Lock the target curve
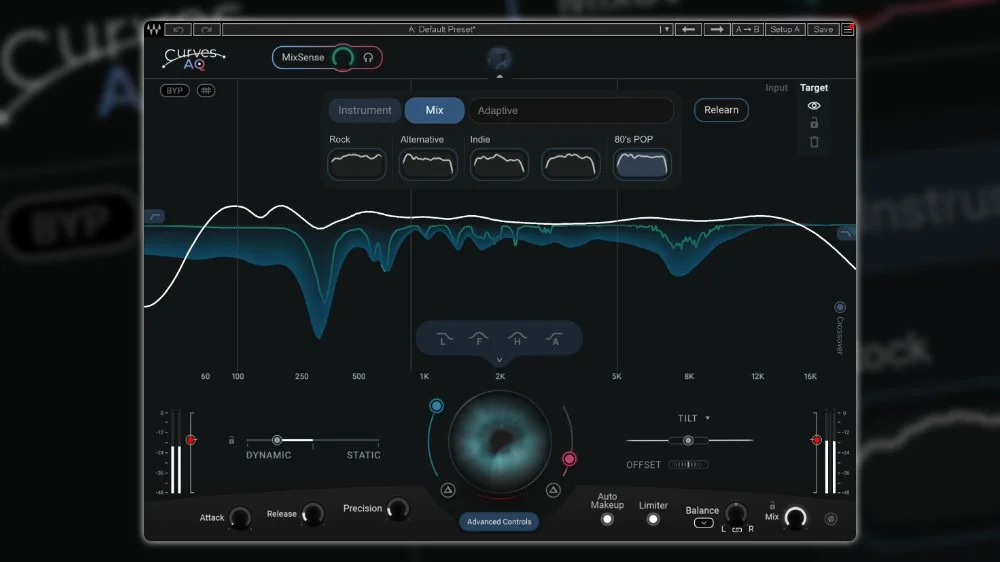Image resolution: width=1000 pixels, height=562 pixels. pyautogui.click(x=814, y=123)
